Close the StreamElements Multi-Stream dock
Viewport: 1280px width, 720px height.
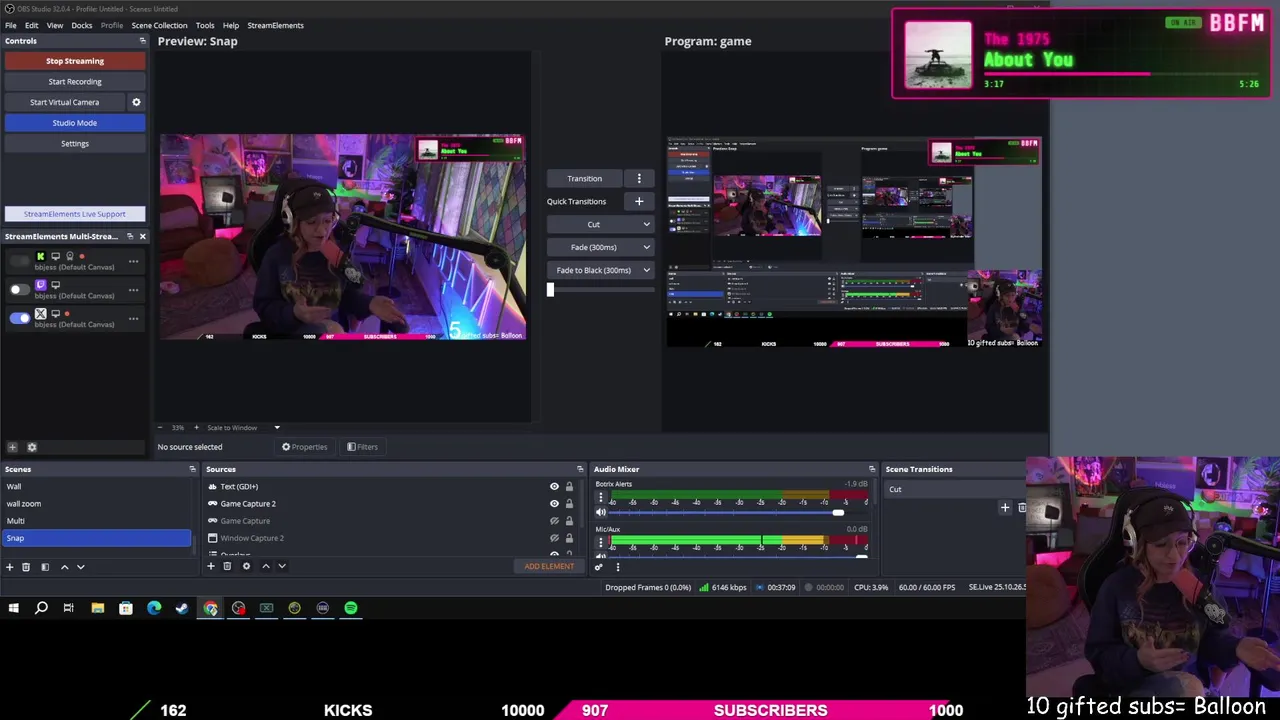coord(142,236)
